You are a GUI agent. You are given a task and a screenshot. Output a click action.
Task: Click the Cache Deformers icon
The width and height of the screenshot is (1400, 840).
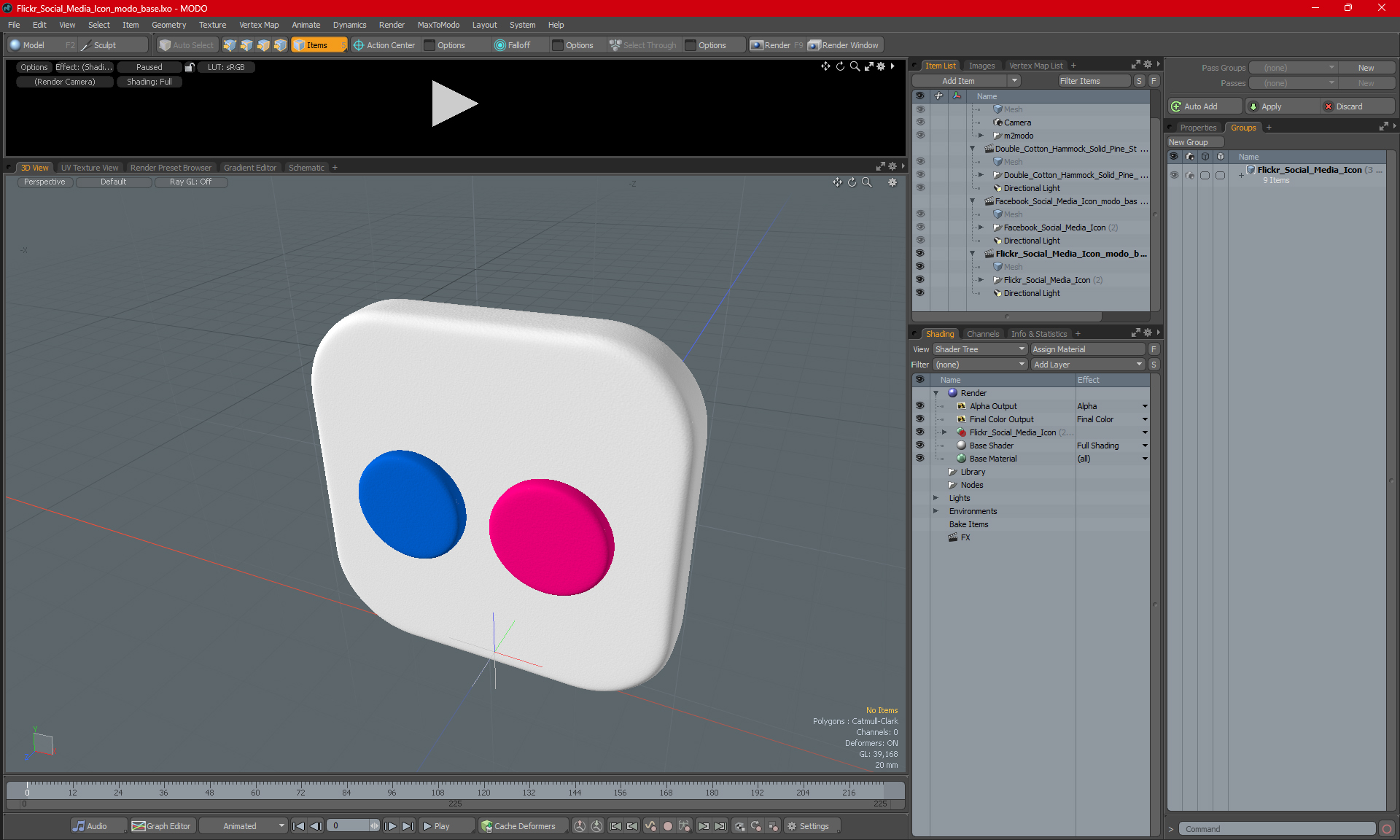tap(486, 826)
